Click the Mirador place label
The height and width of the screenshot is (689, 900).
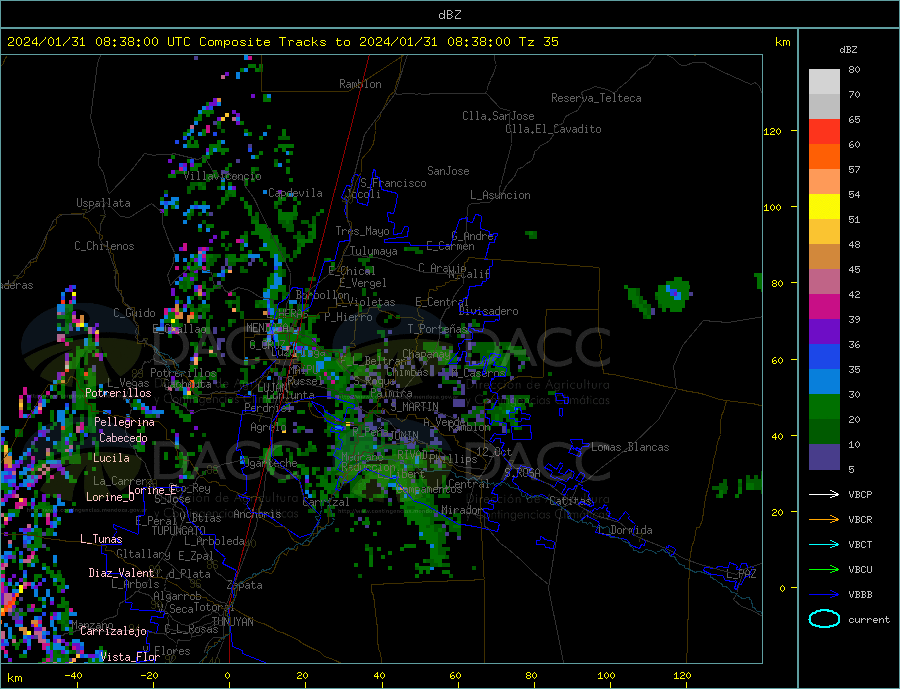click(x=462, y=510)
